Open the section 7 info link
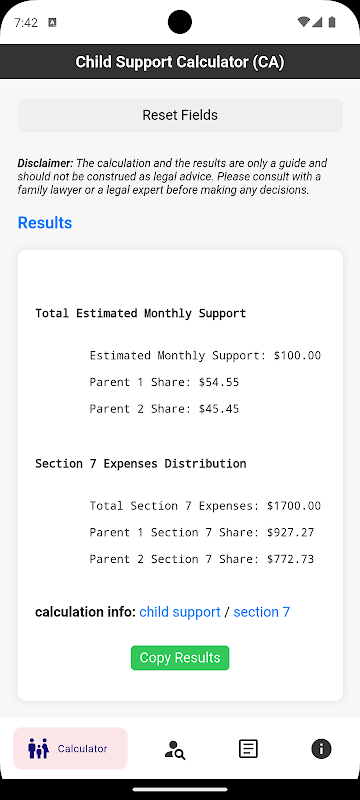The width and height of the screenshot is (360, 800). 262,612
